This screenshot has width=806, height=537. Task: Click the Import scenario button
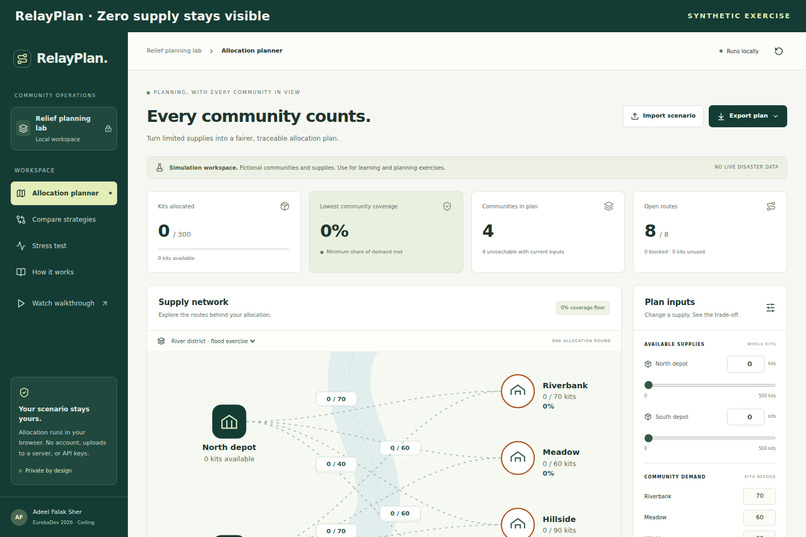(663, 116)
